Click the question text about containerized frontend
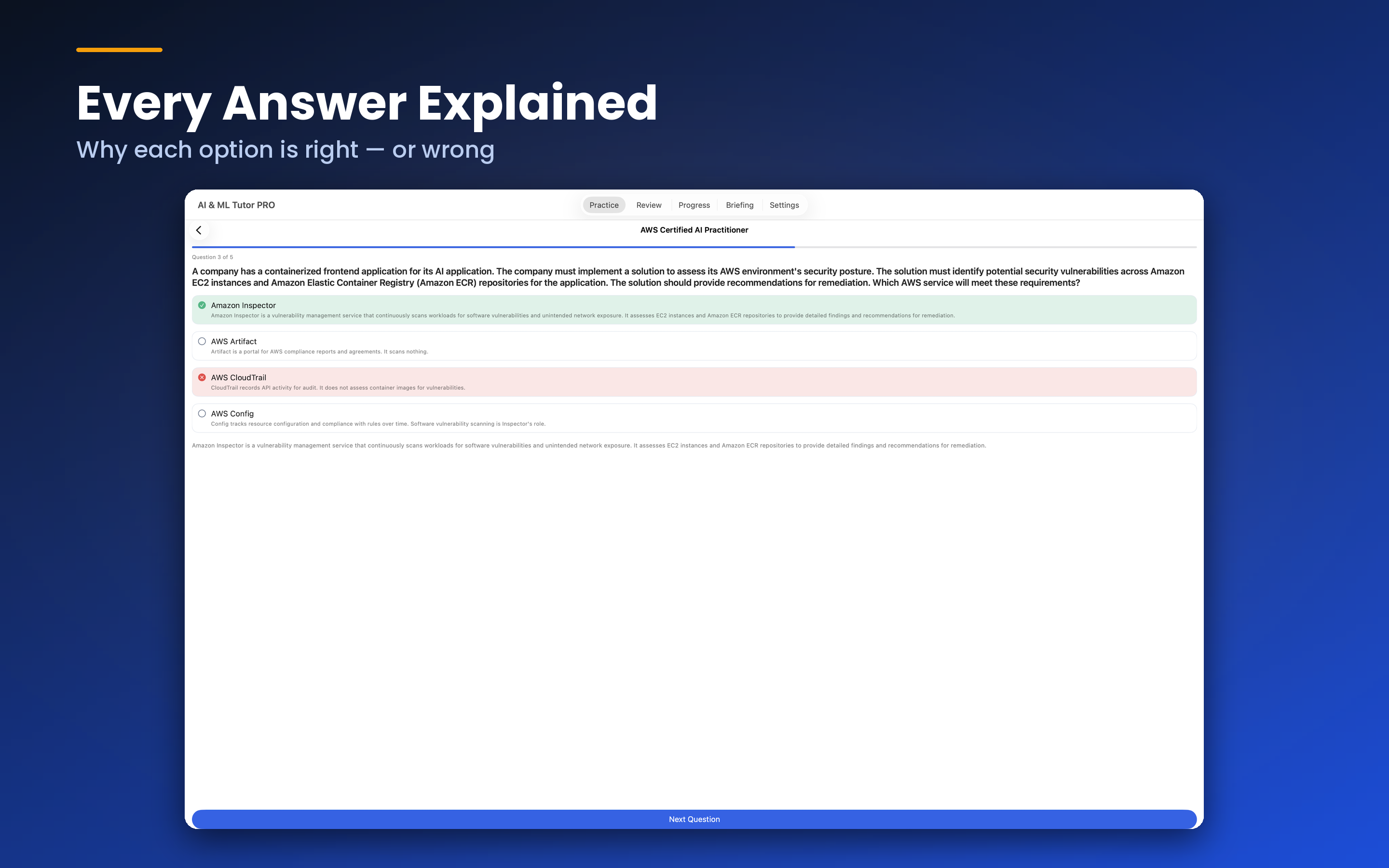 click(688, 277)
